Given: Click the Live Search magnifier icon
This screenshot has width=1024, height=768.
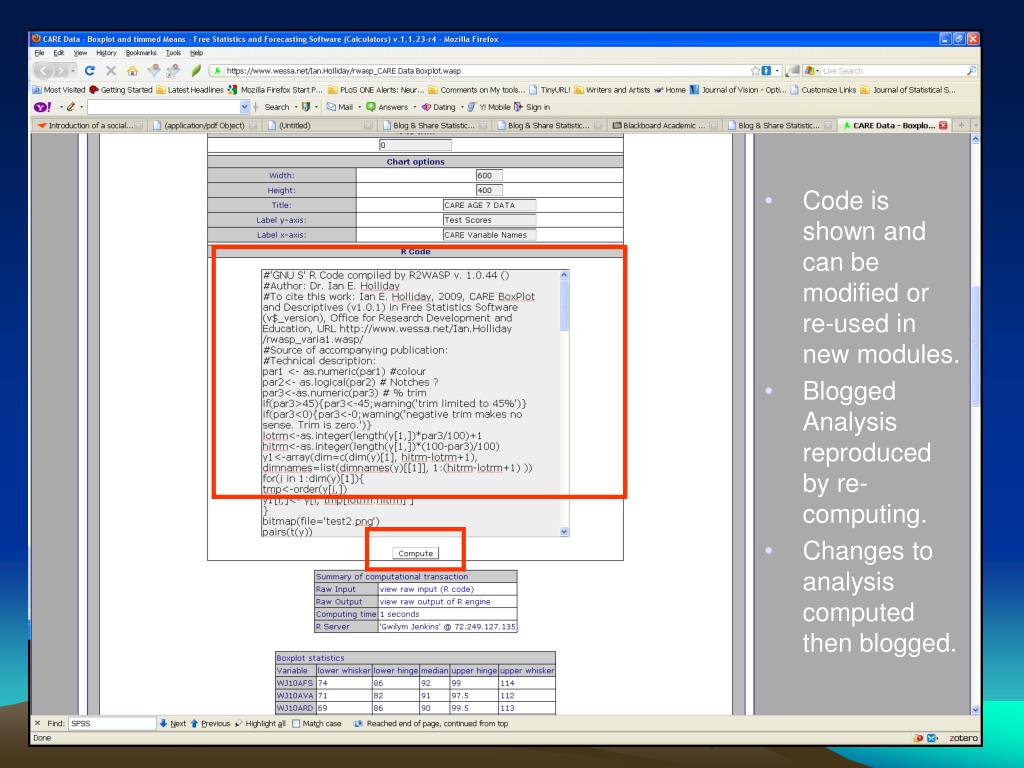Looking at the screenshot, I should 971,71.
